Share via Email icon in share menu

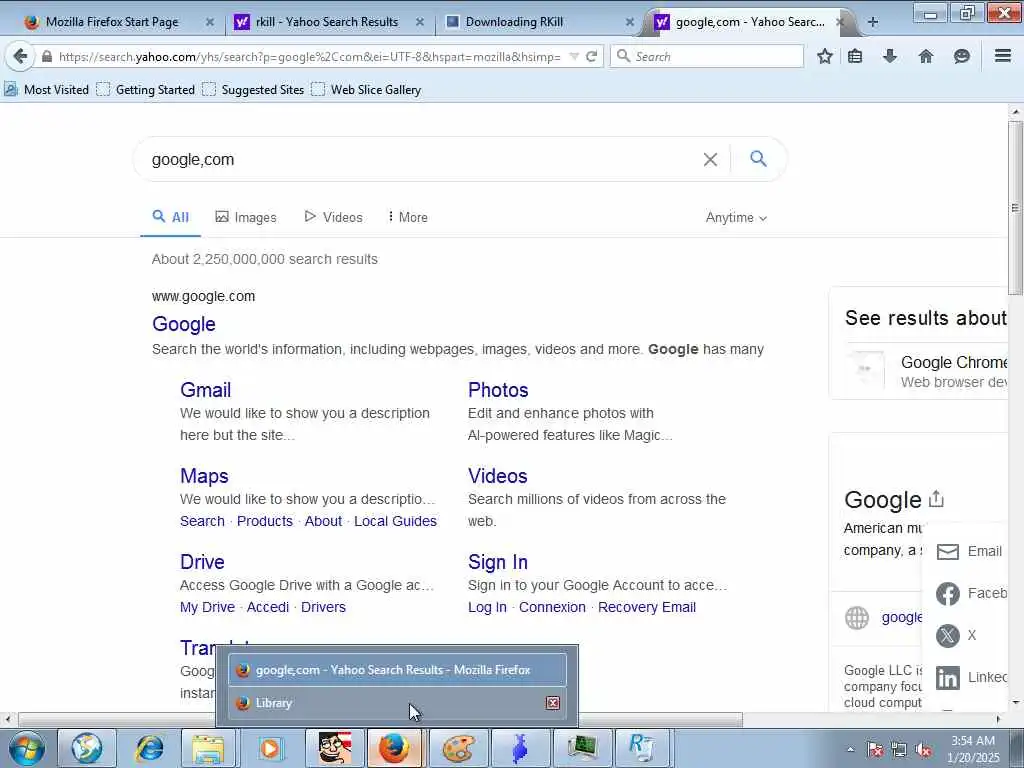click(948, 552)
